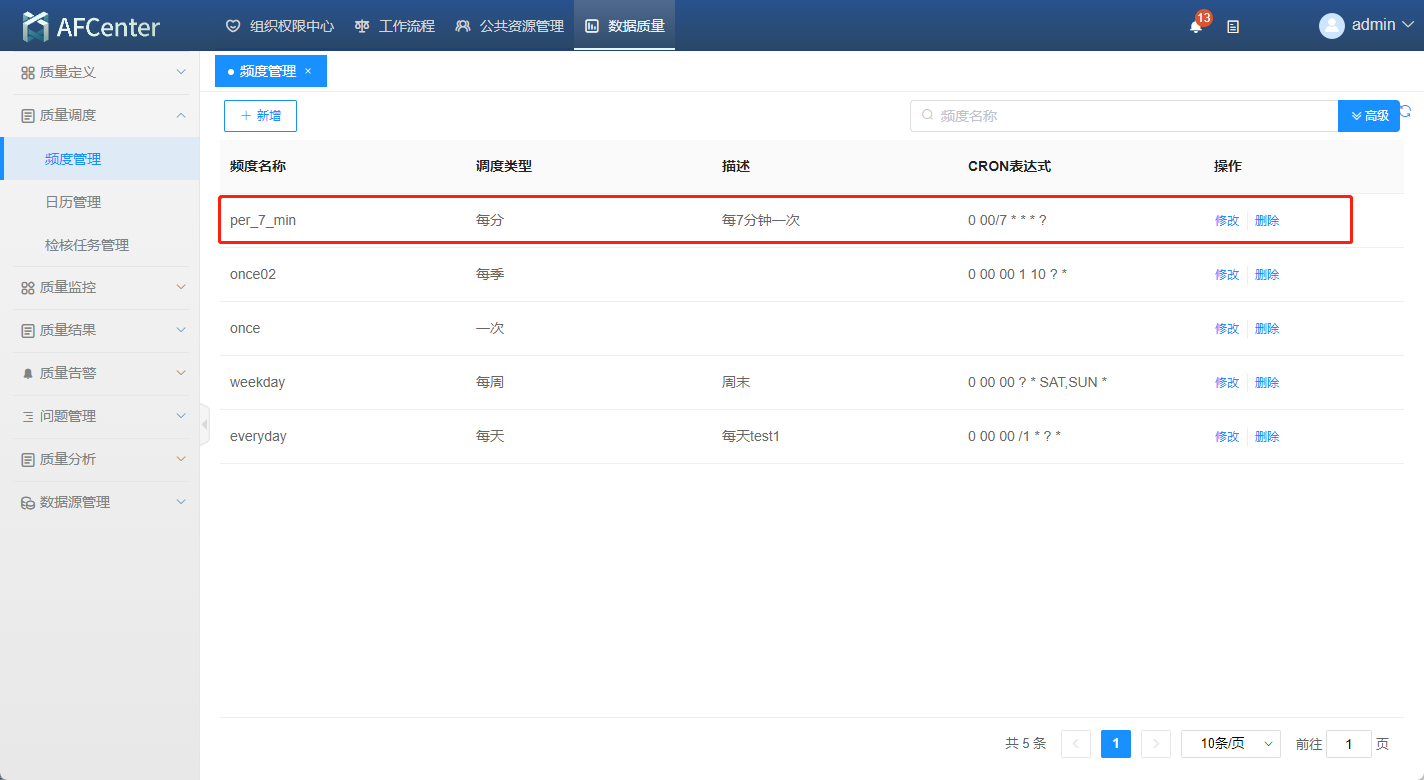Click the refresh icon next to 高级
This screenshot has height=780, width=1424.
1406,112
